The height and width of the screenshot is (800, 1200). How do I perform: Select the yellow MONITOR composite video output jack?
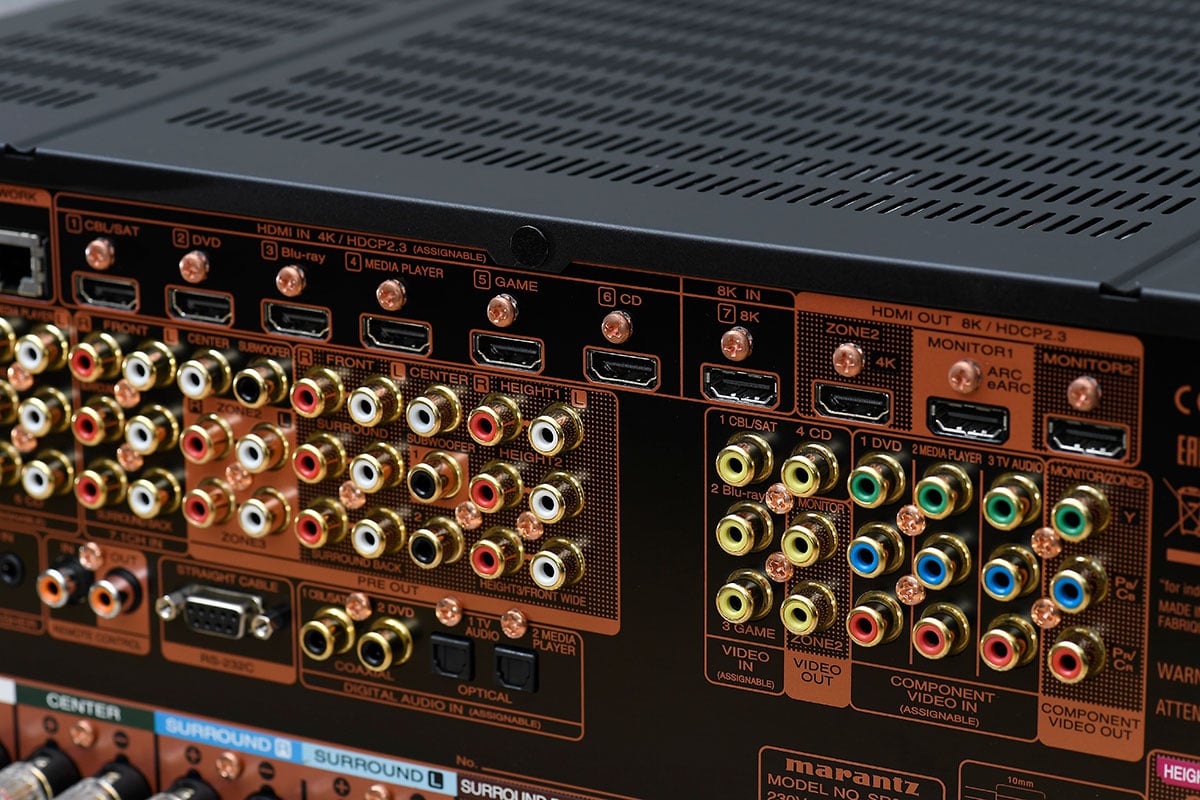click(x=810, y=539)
